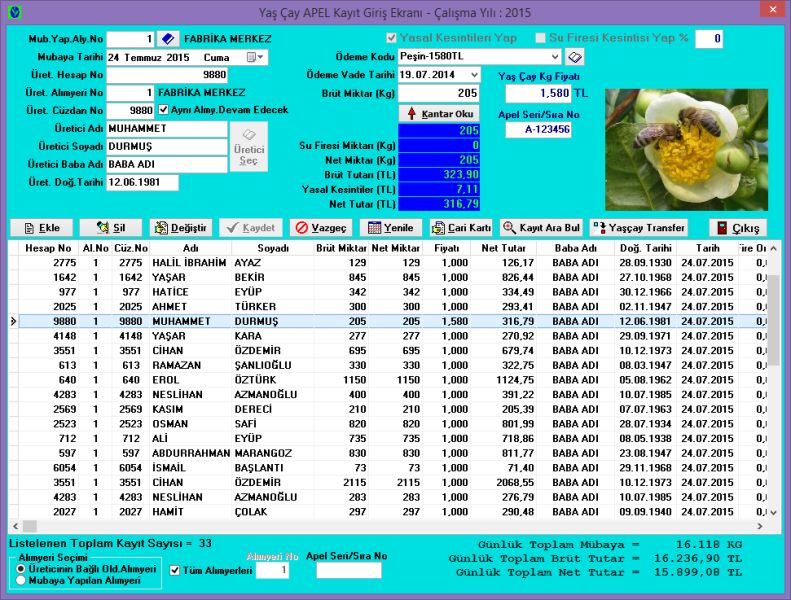This screenshot has width=791, height=600.
Task: Uncheck the Tüm Alımyerleri checkbox
Action: coord(176,571)
